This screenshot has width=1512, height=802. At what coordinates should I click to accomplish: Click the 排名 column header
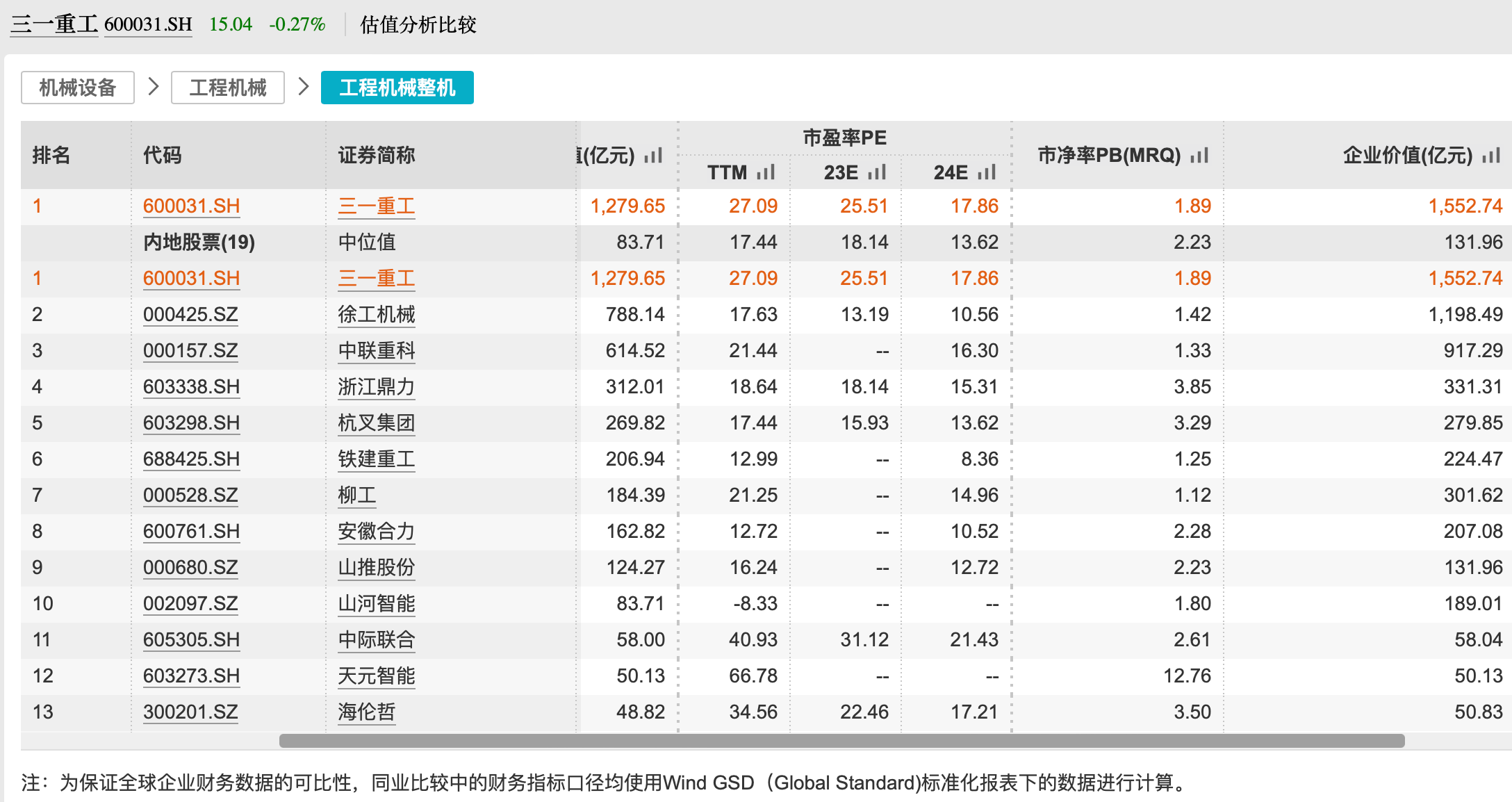coord(51,155)
